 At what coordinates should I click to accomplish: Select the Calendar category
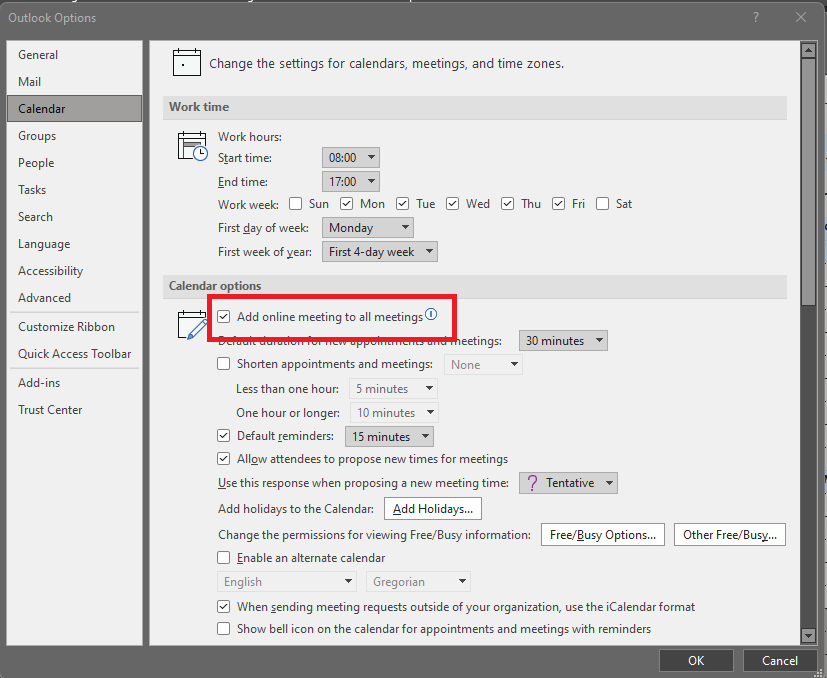point(74,109)
